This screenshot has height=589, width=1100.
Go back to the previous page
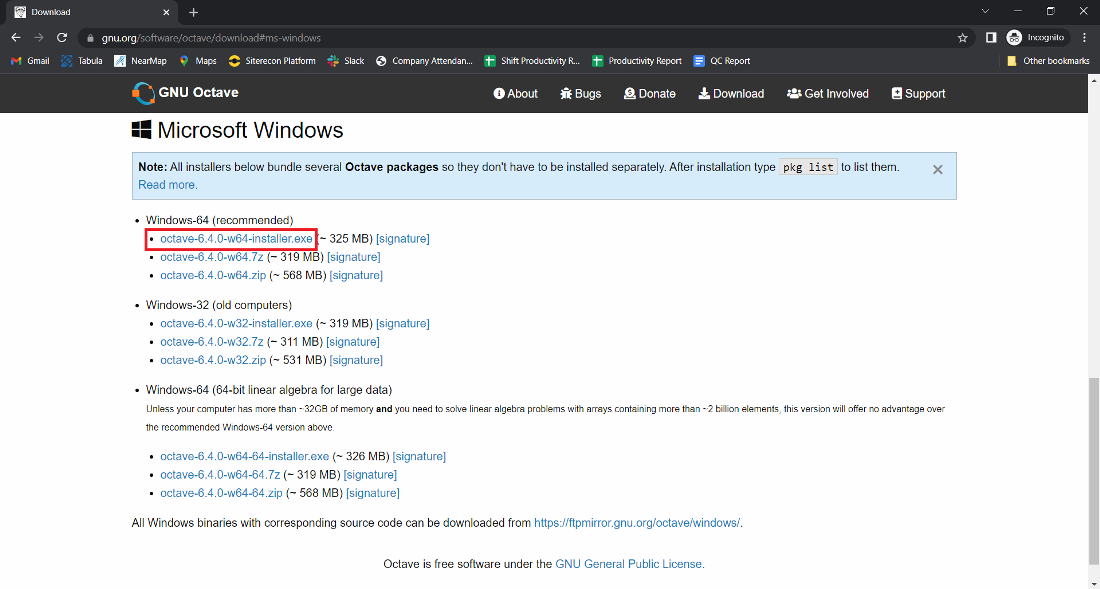(x=16, y=38)
